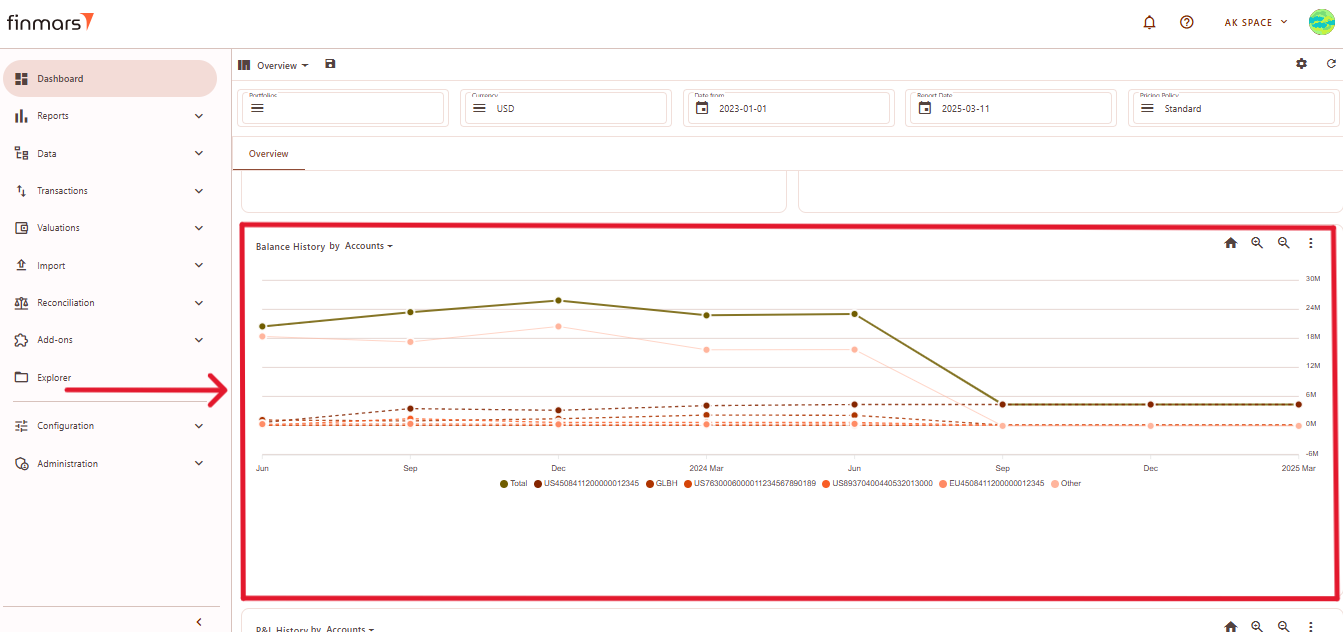Toggle Total series in chart legend
This screenshot has height=632, width=1343.
click(x=513, y=483)
